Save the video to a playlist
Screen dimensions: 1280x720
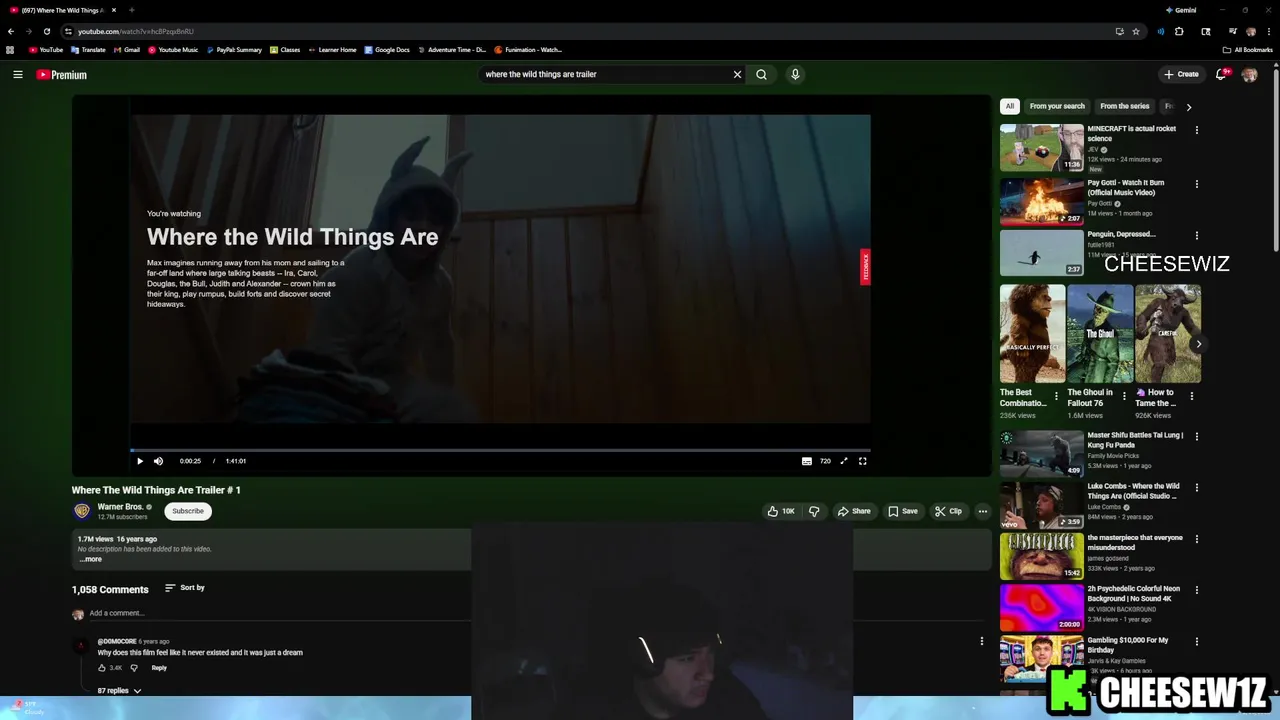pos(903,511)
